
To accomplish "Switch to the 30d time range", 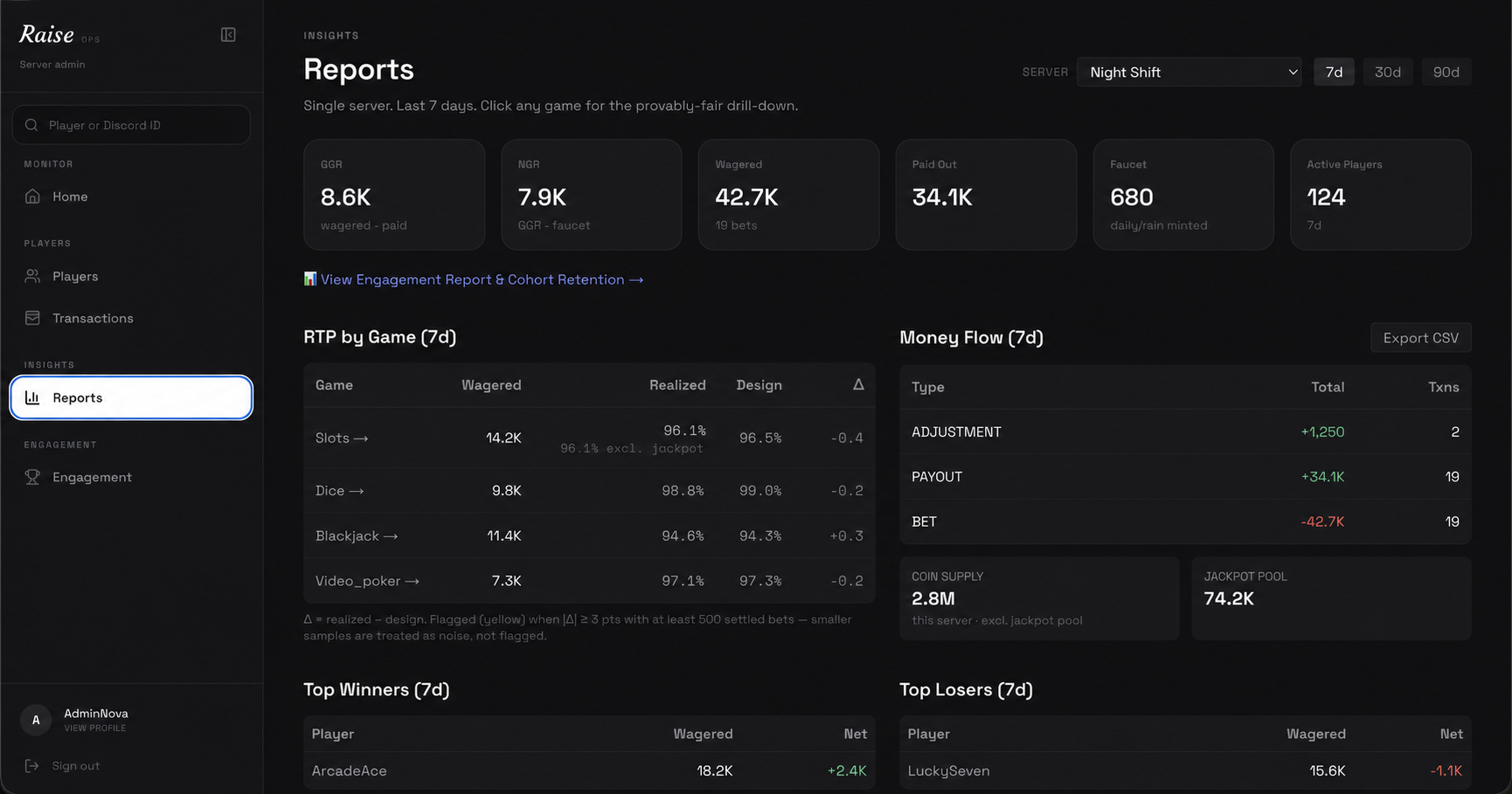I will 1388,72.
